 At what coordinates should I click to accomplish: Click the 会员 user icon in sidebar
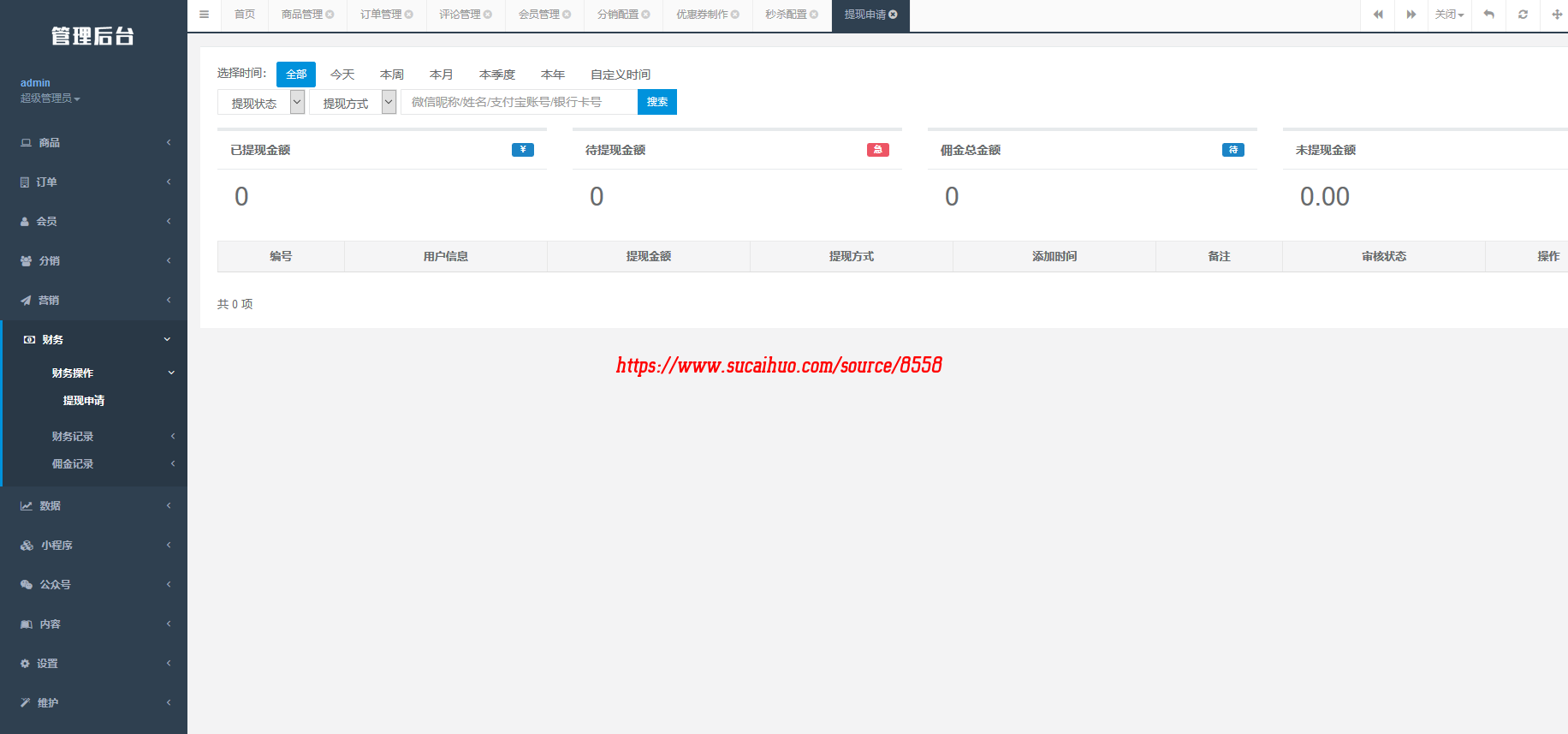[x=25, y=222]
